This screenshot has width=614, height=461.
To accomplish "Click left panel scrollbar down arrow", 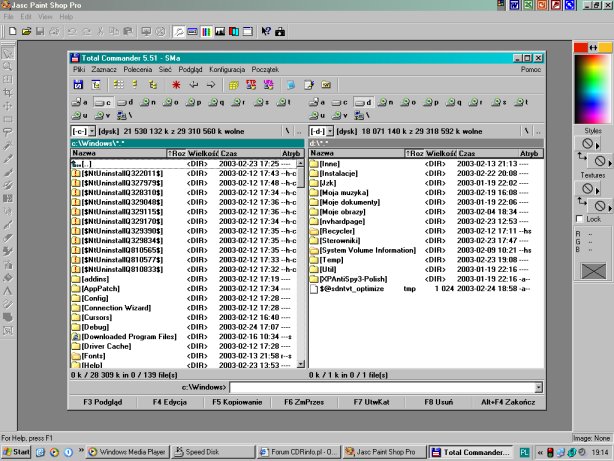I will tap(301, 364).
